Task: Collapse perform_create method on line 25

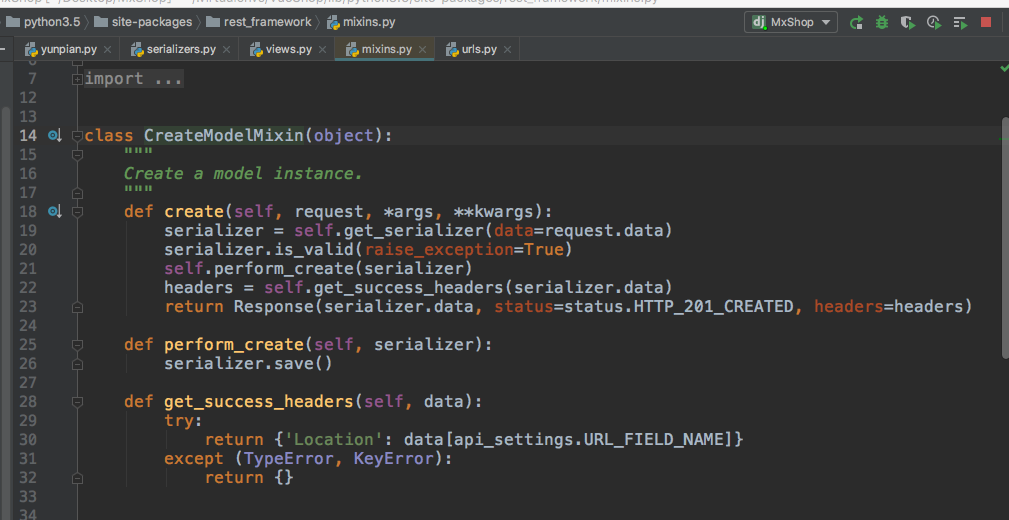Action: tap(77, 345)
